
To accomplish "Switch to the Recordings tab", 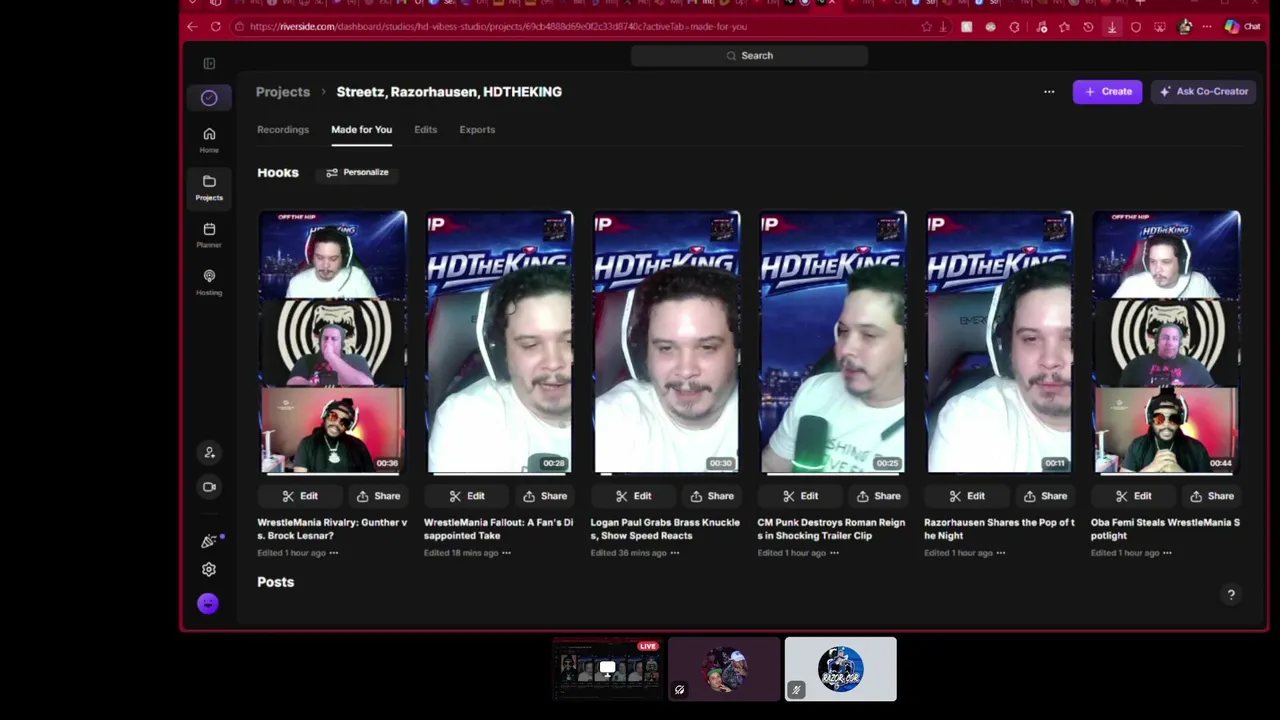I will (x=283, y=130).
